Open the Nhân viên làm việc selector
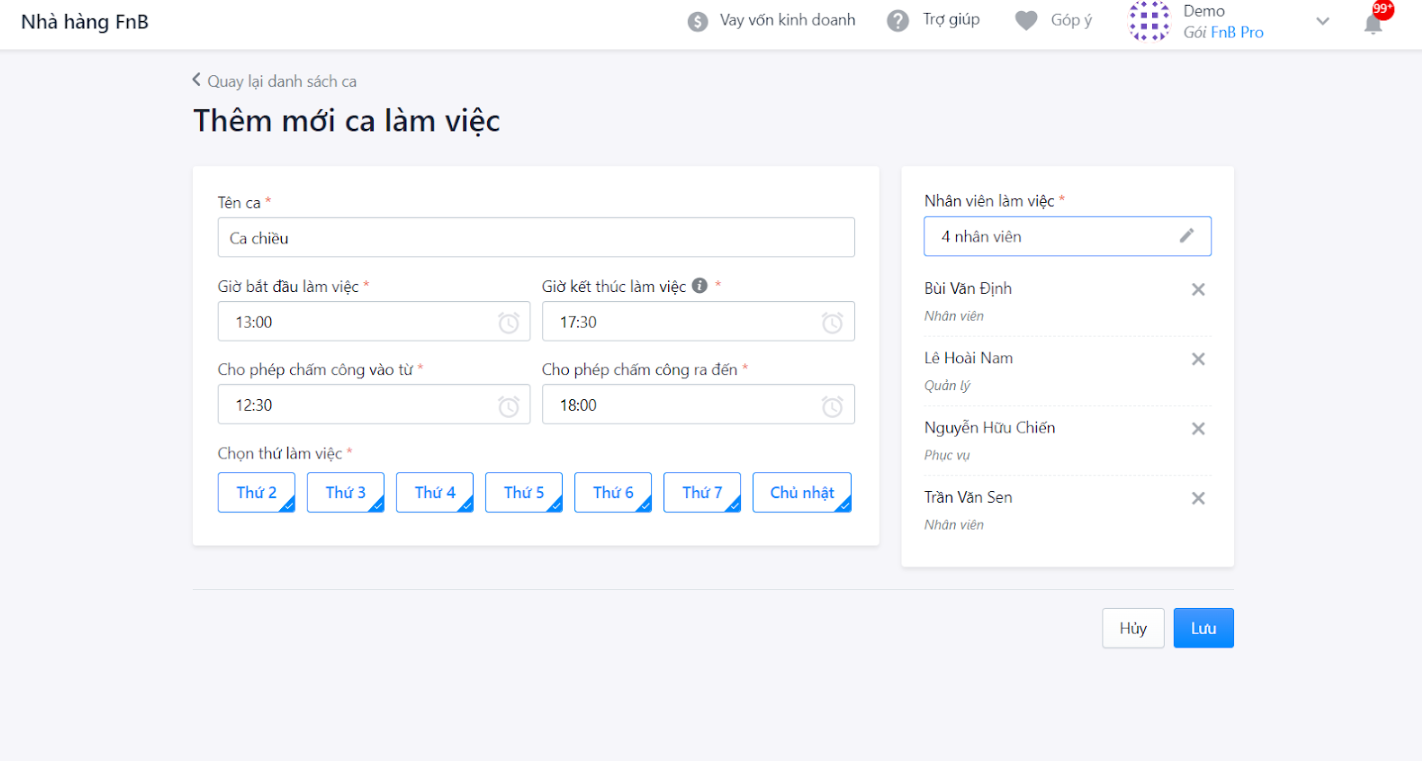 tap(1068, 237)
